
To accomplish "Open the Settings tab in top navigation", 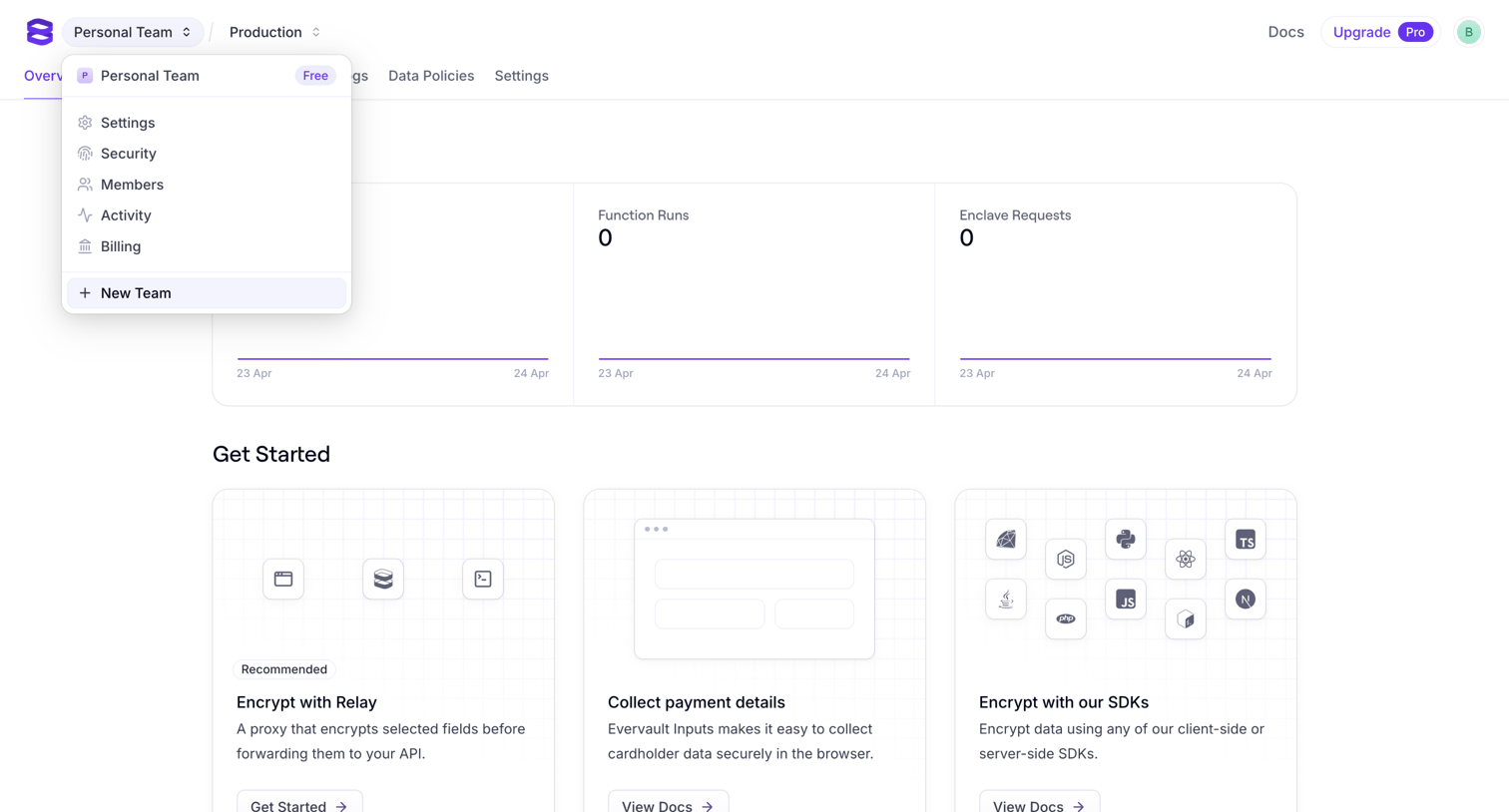I will 521,76.
